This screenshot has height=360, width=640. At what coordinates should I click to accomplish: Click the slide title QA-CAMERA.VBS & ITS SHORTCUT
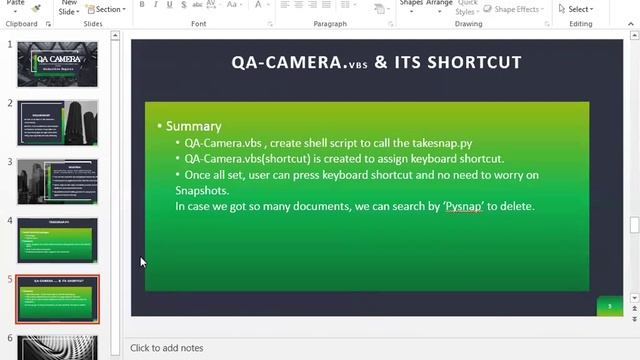tap(376, 62)
